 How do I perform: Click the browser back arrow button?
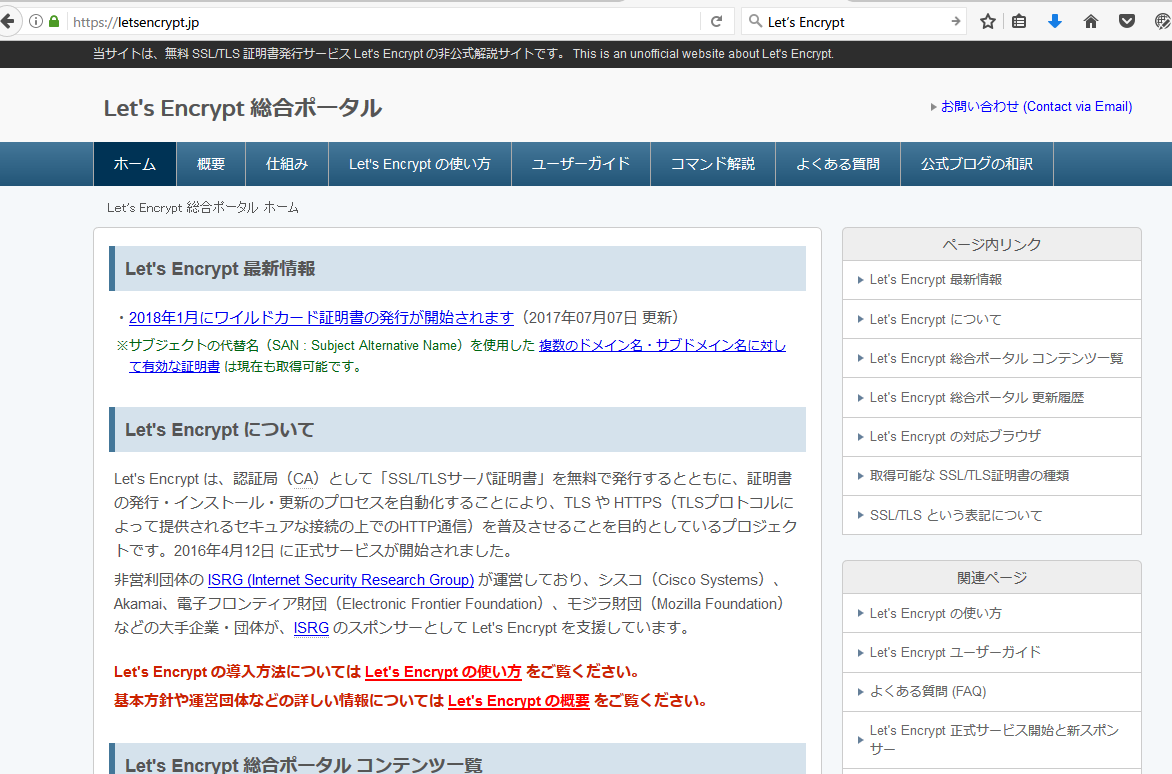pos(7,21)
